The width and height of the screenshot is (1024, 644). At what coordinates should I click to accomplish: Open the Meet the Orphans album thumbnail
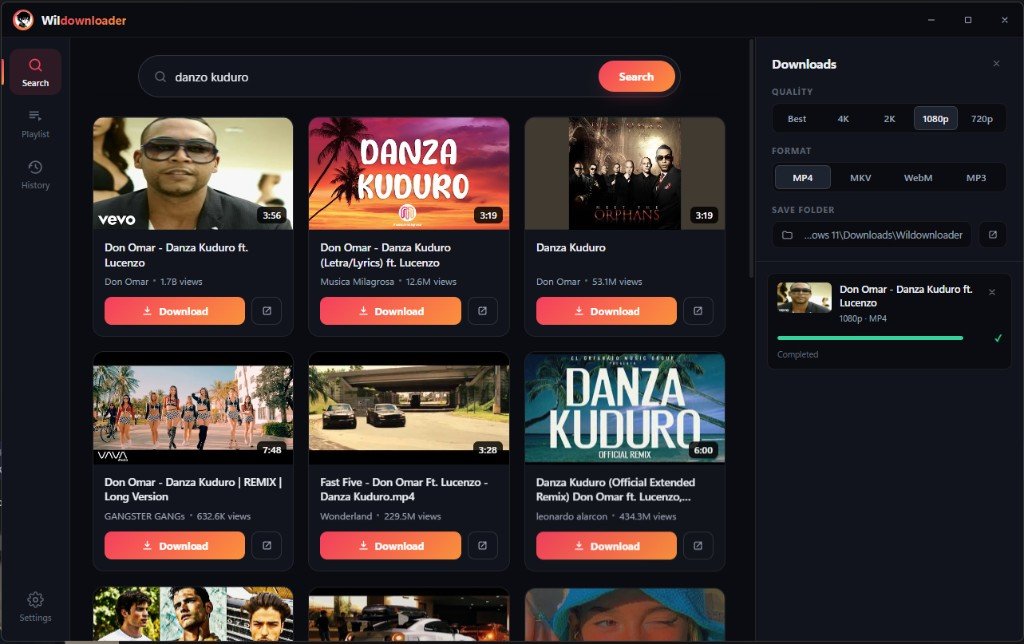[x=624, y=173]
